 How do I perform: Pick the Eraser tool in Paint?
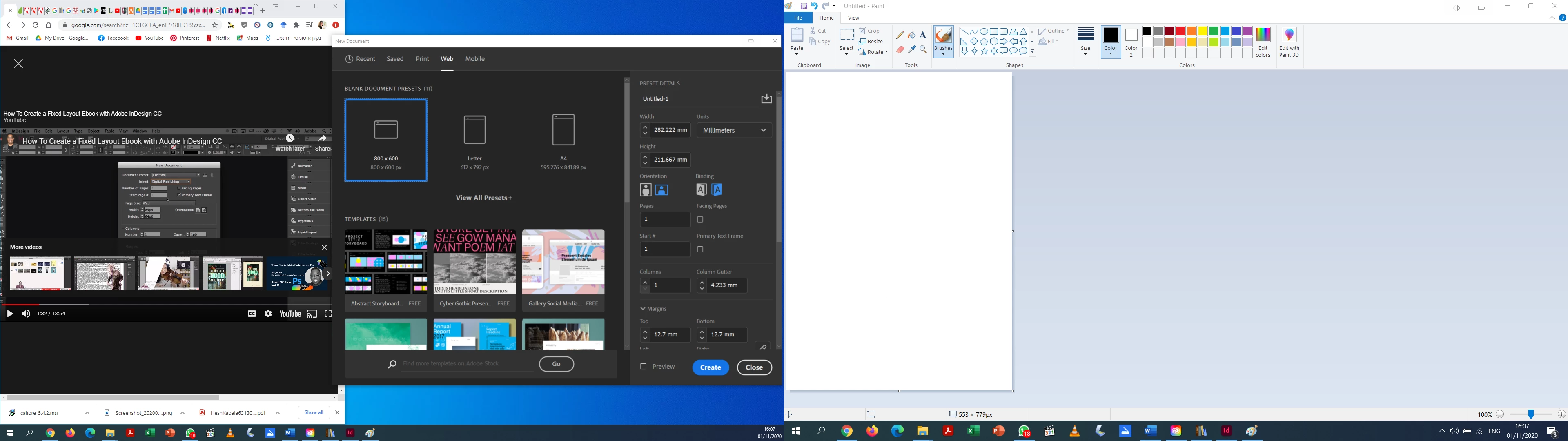900,50
